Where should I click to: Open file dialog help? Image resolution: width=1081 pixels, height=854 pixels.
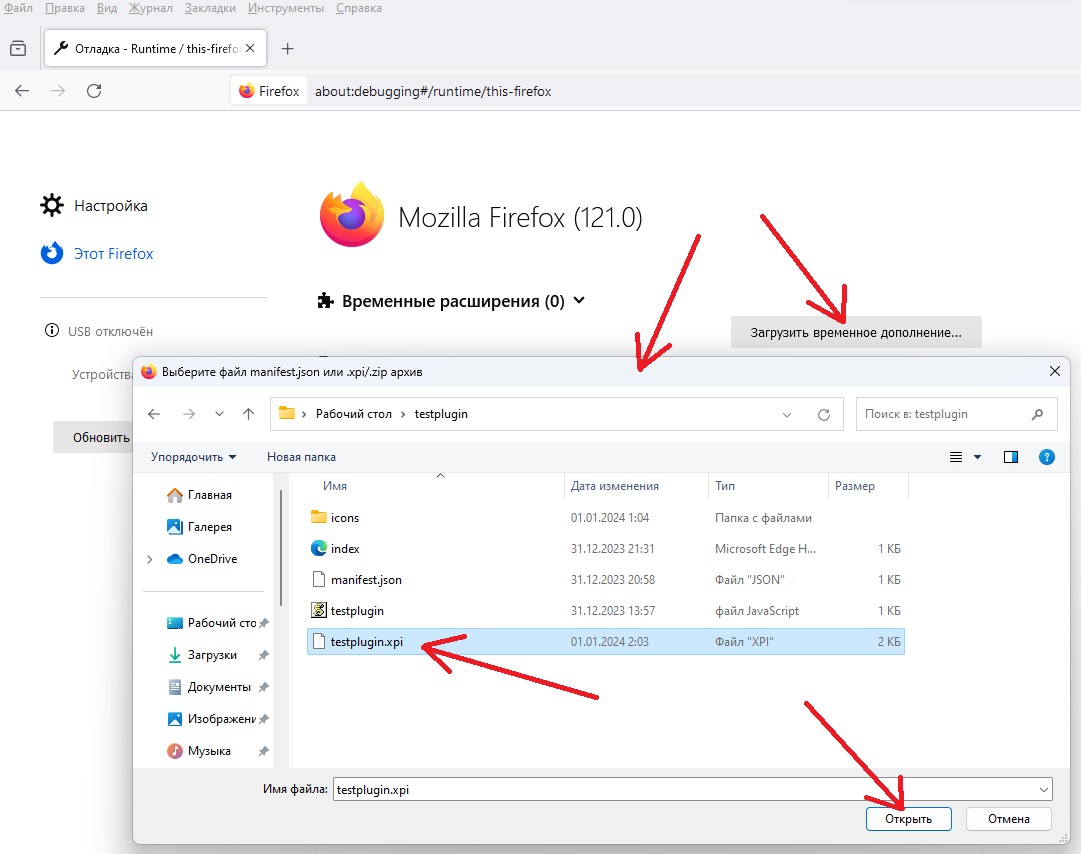(1046, 457)
